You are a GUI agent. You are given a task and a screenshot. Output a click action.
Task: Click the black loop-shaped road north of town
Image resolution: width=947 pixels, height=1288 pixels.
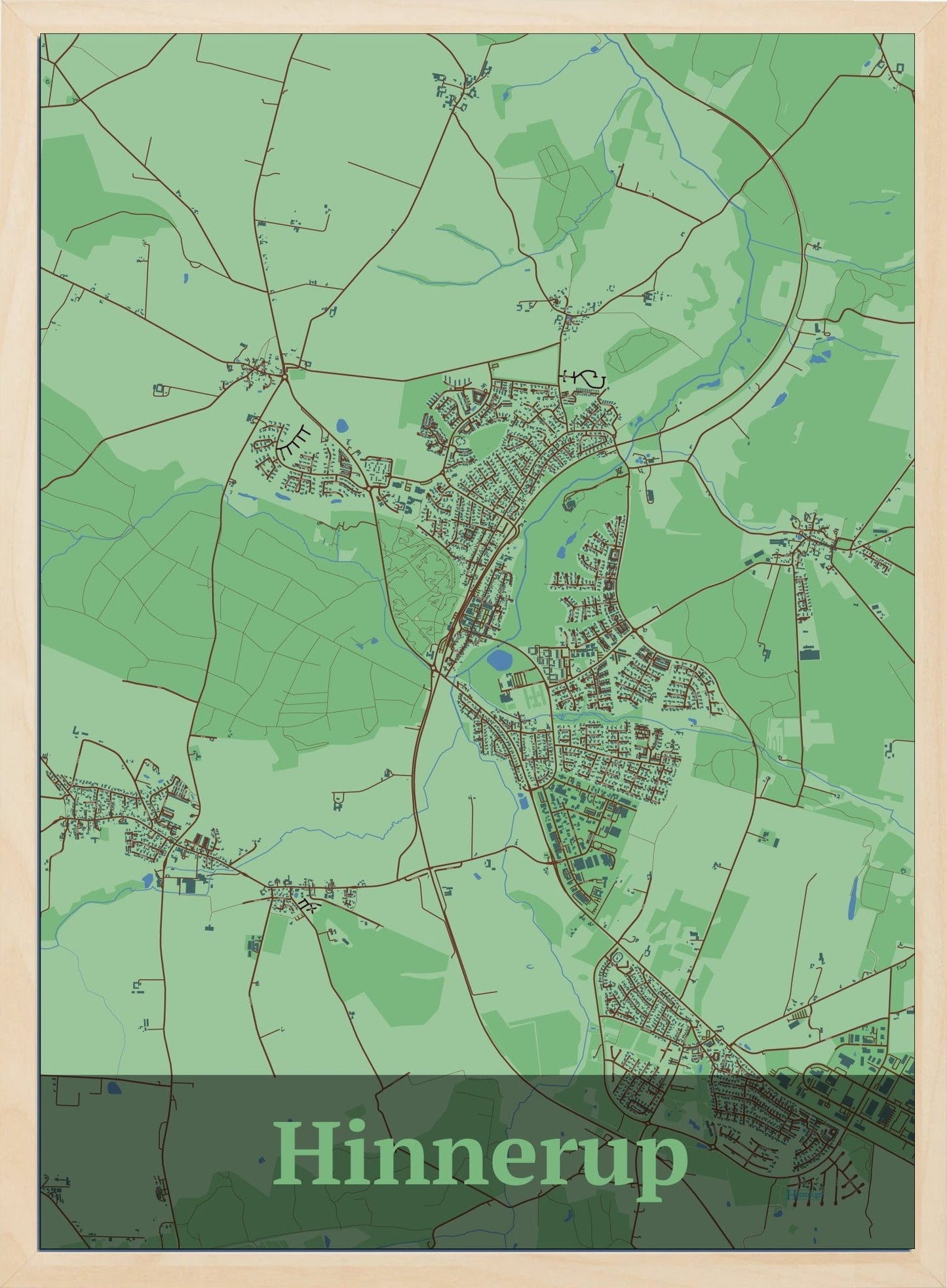click(585, 377)
